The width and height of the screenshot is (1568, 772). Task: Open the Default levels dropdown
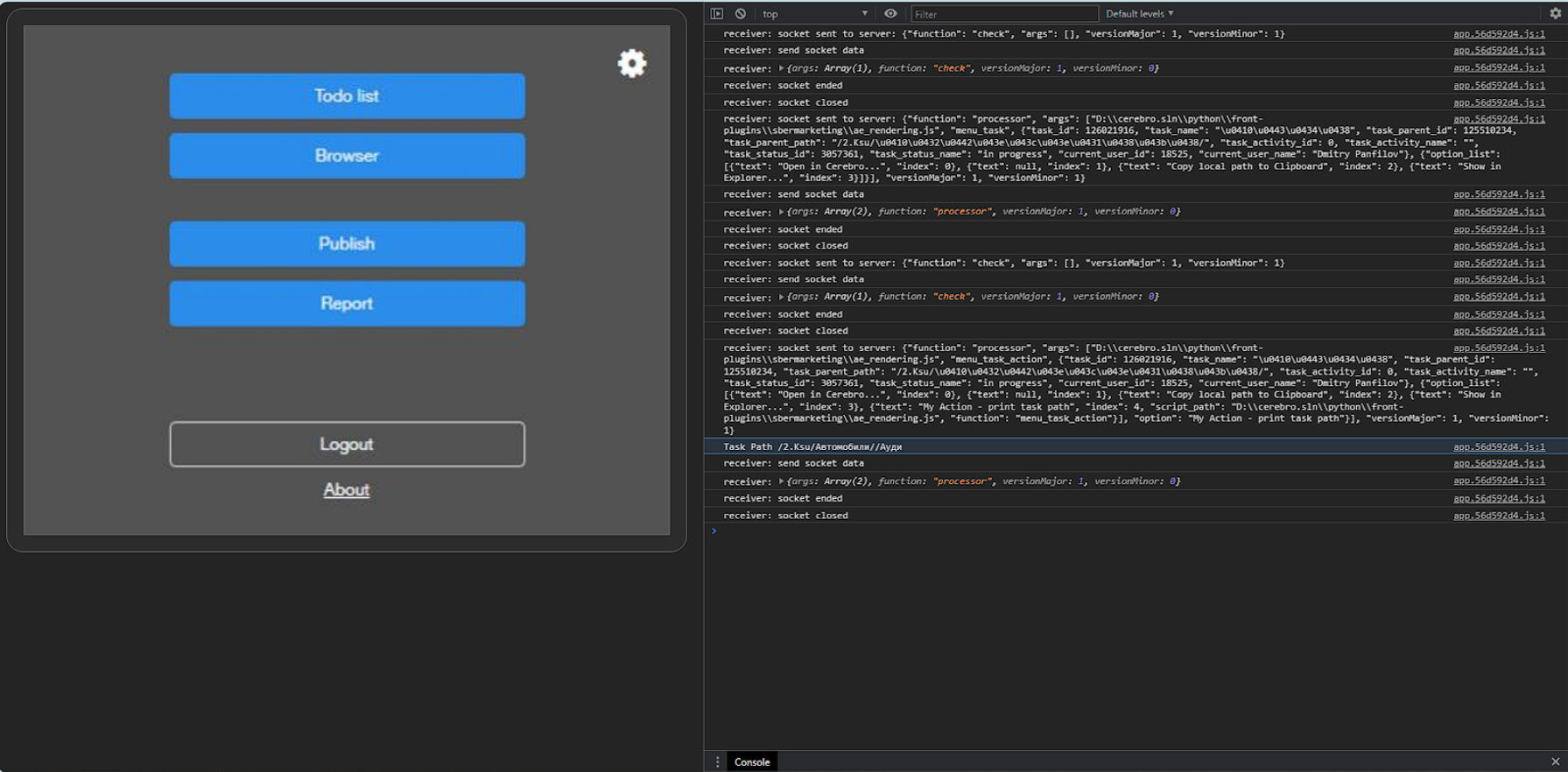(x=1139, y=13)
